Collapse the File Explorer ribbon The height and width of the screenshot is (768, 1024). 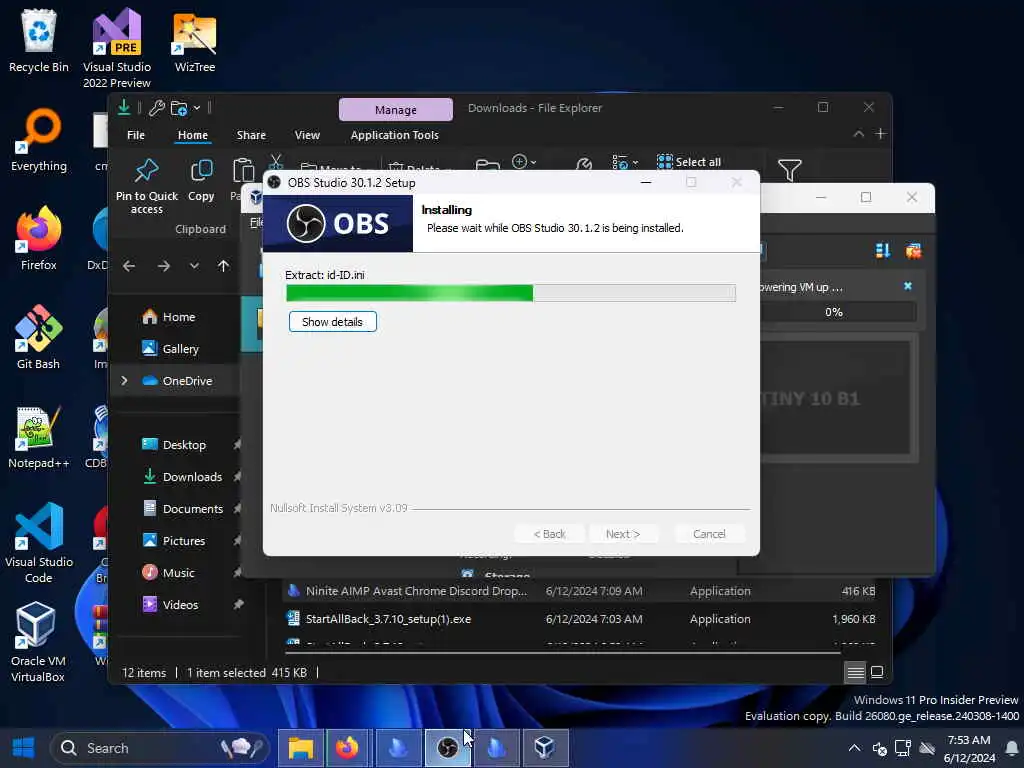[x=858, y=134]
